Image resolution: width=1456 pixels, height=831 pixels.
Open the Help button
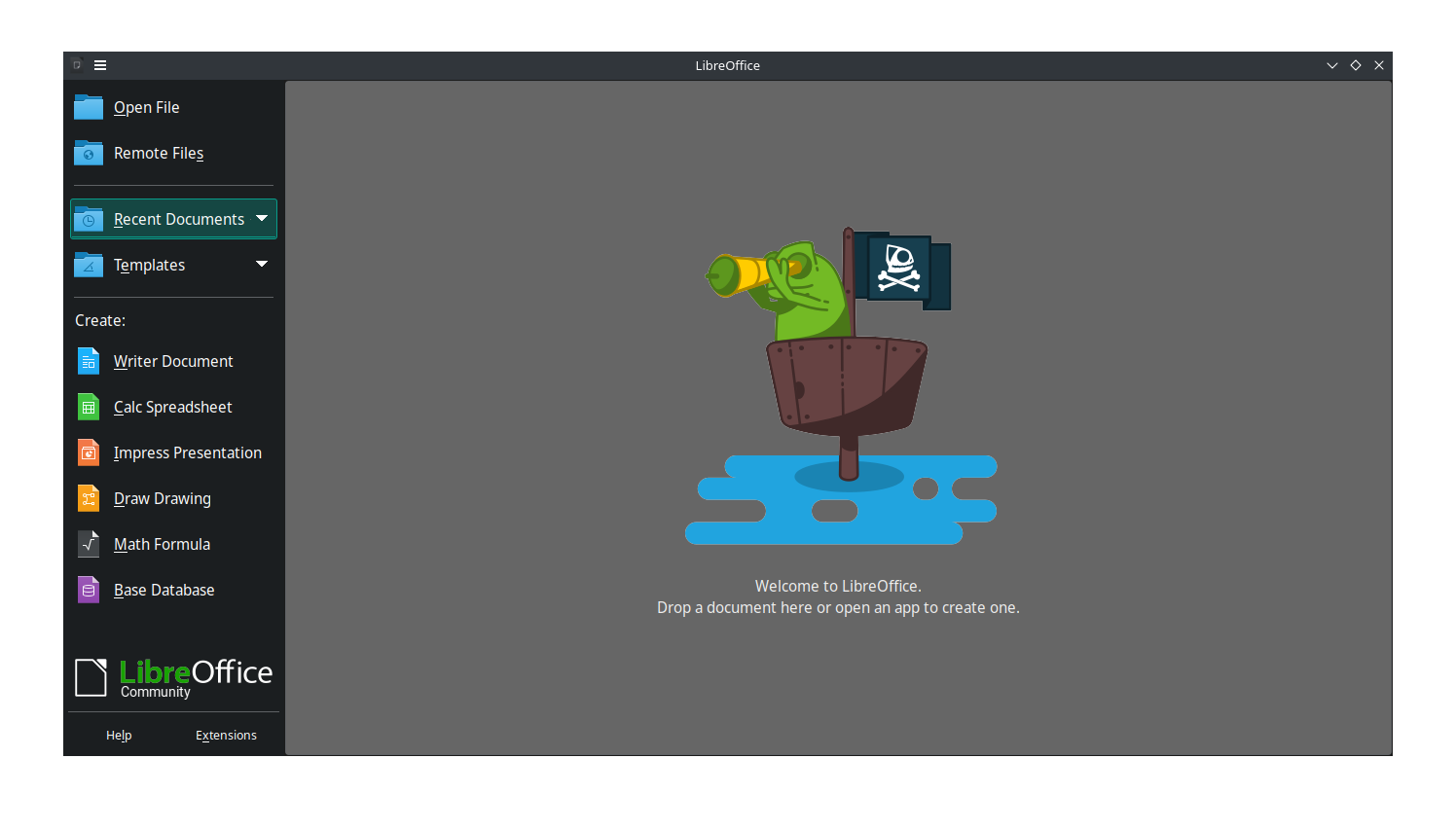pyautogui.click(x=119, y=736)
